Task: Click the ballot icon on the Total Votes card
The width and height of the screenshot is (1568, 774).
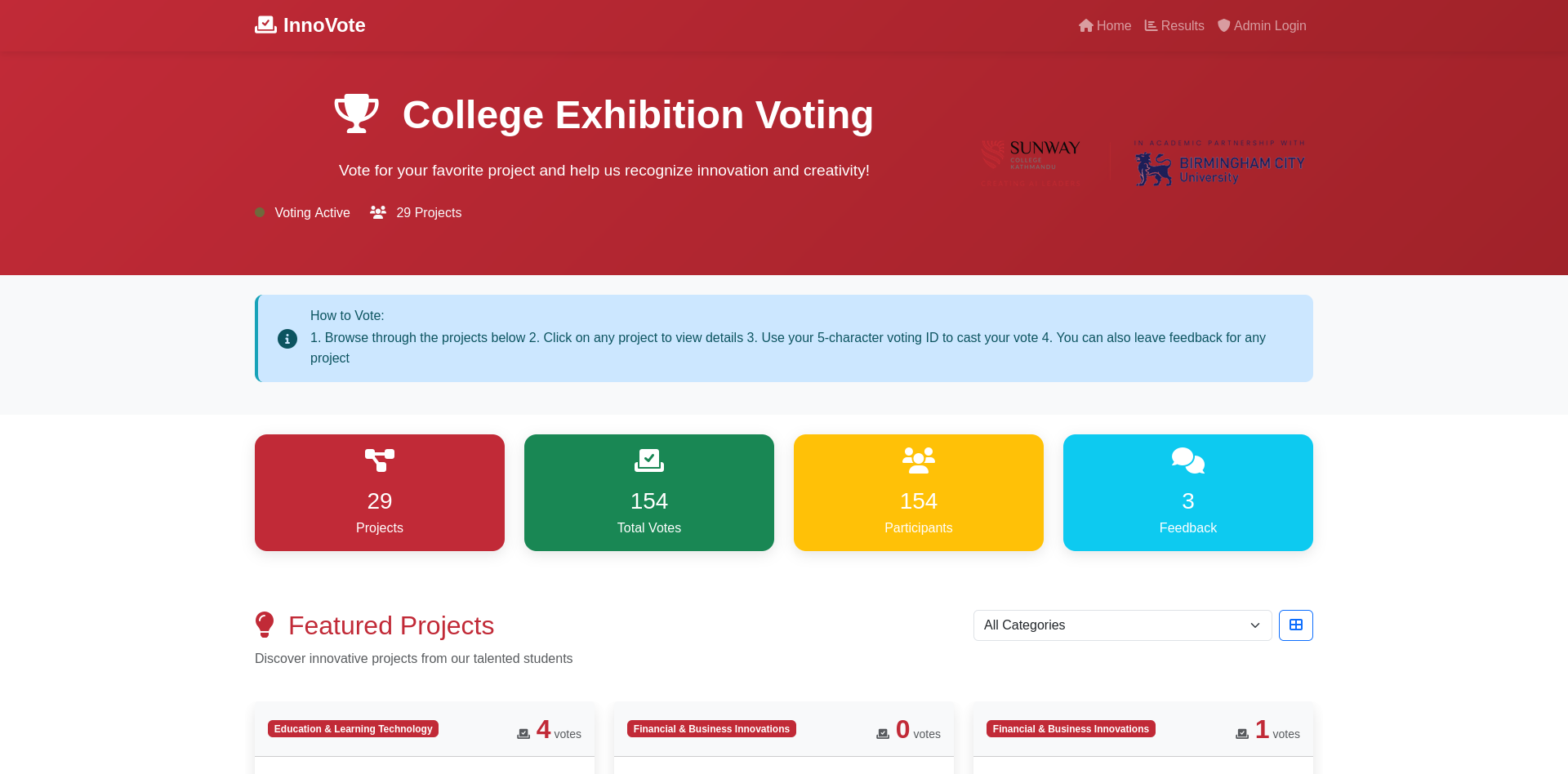Action: [648, 460]
